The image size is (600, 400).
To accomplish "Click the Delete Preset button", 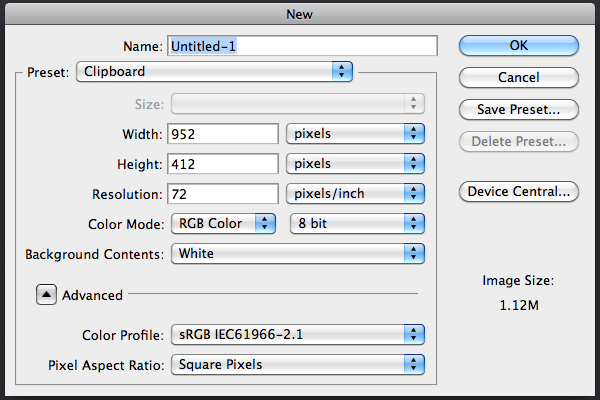I will click(x=518, y=142).
